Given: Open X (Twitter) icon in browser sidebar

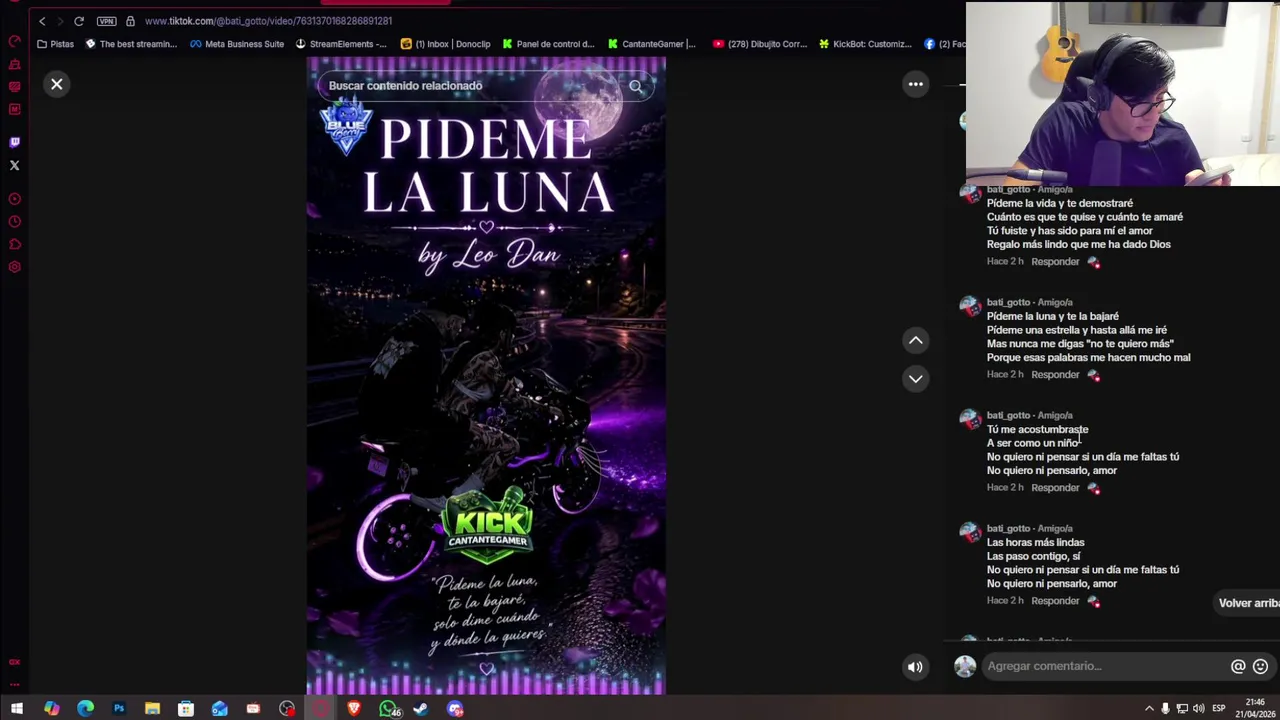Looking at the screenshot, I should click(14, 166).
